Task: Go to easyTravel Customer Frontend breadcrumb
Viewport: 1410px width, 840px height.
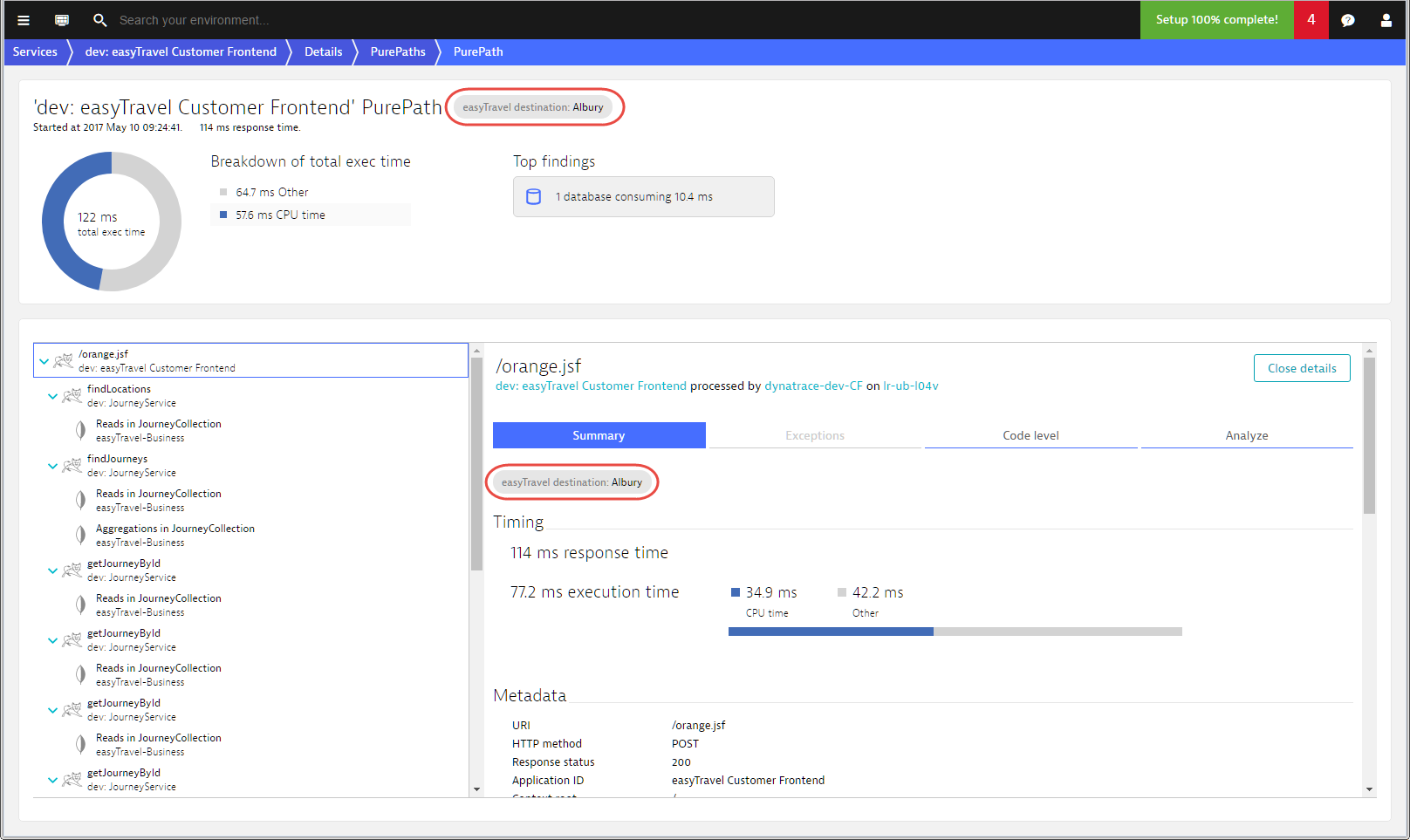Action: pos(181,51)
